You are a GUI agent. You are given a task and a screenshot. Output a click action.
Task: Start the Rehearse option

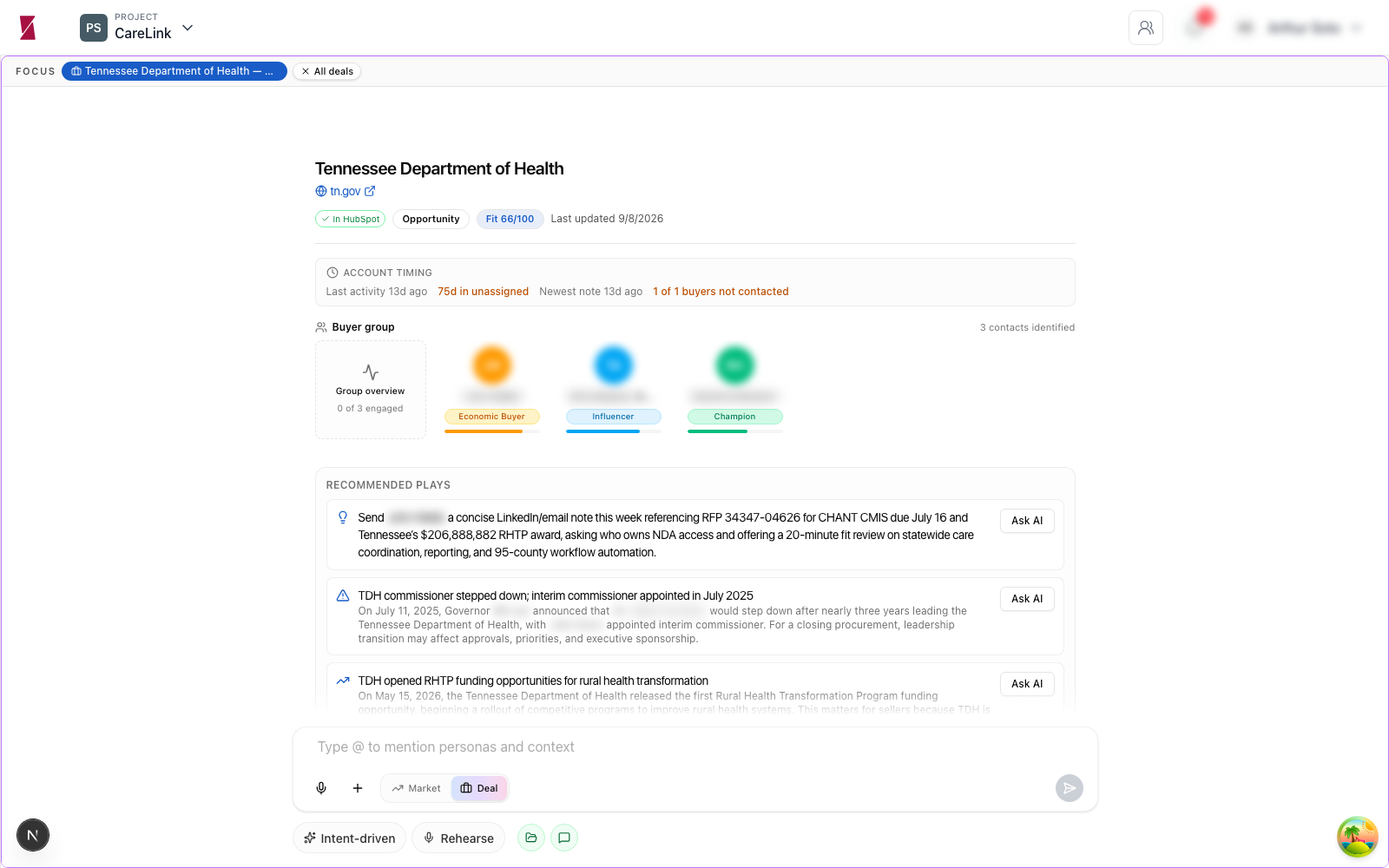point(458,838)
